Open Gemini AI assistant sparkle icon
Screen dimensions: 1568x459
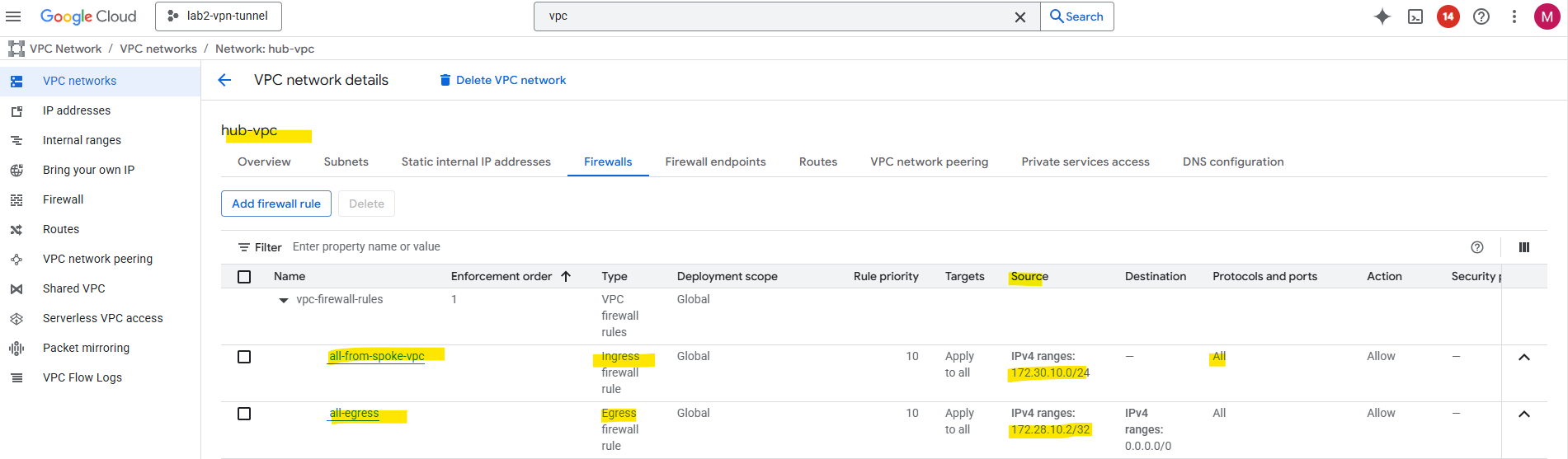(x=1382, y=16)
